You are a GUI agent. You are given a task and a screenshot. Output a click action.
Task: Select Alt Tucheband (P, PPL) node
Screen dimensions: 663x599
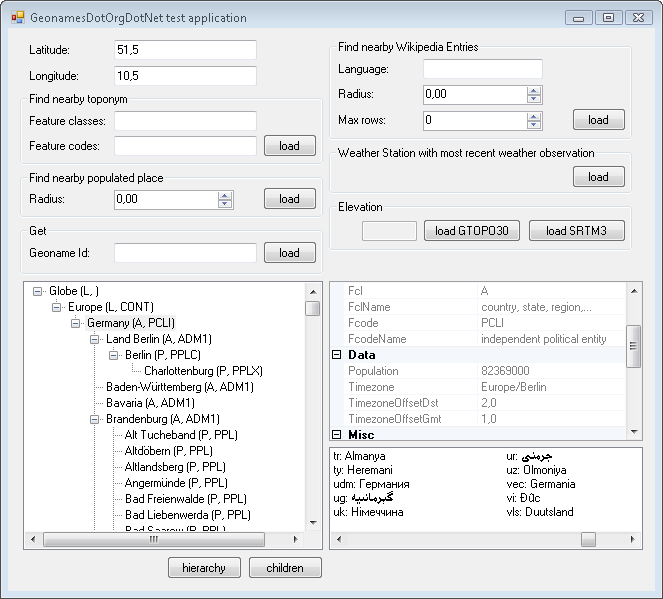pos(181,435)
